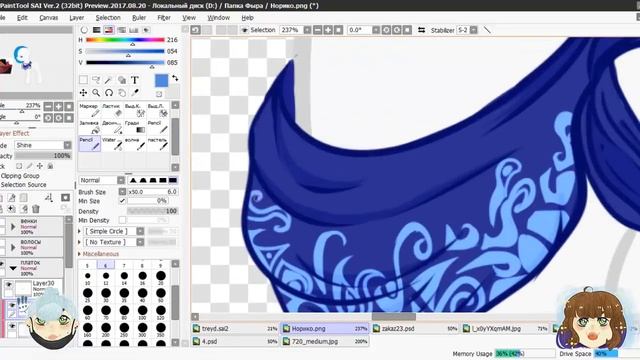Open the Selection menu
The image size is (640, 360).
click(108, 18)
